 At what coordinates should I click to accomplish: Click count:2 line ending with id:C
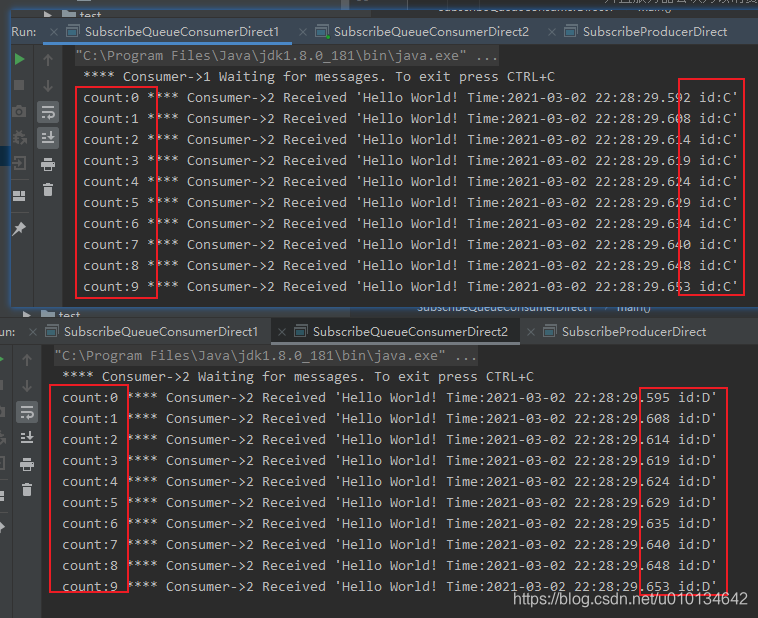coord(410,140)
